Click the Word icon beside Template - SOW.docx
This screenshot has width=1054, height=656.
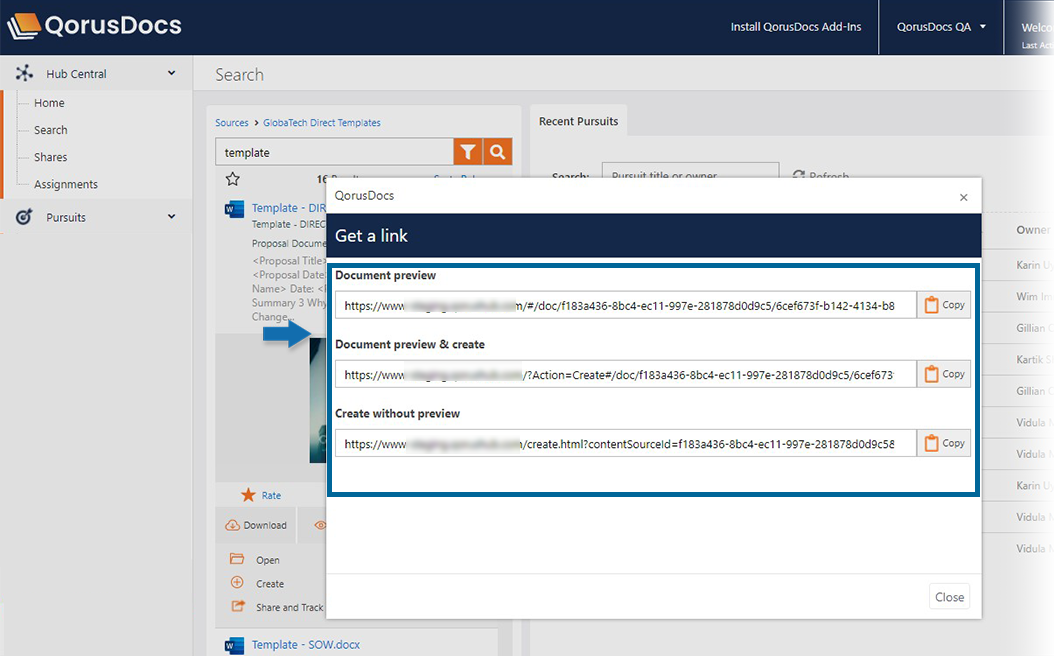coord(234,645)
